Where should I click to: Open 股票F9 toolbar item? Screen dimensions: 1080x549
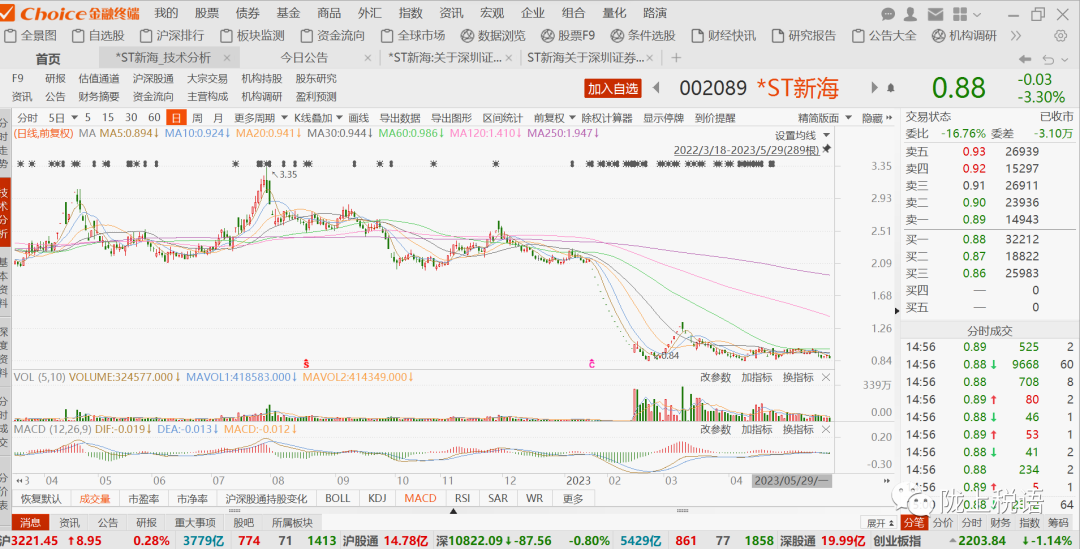pos(568,35)
